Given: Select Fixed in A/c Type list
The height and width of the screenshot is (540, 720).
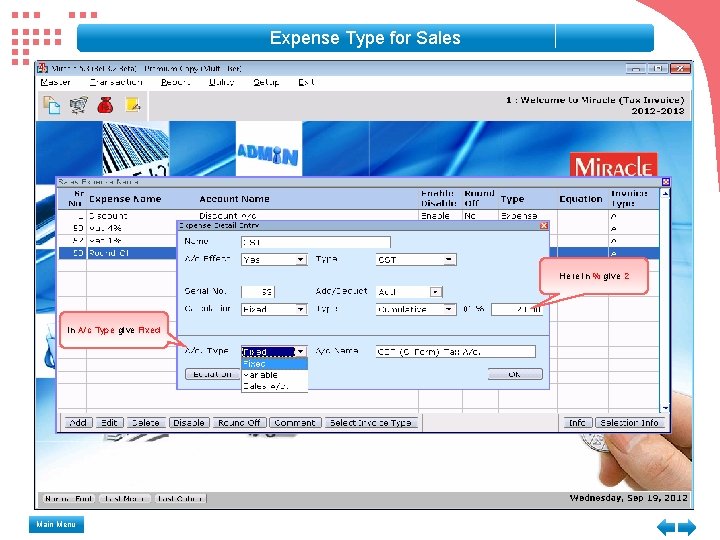Looking at the screenshot, I should (274, 364).
